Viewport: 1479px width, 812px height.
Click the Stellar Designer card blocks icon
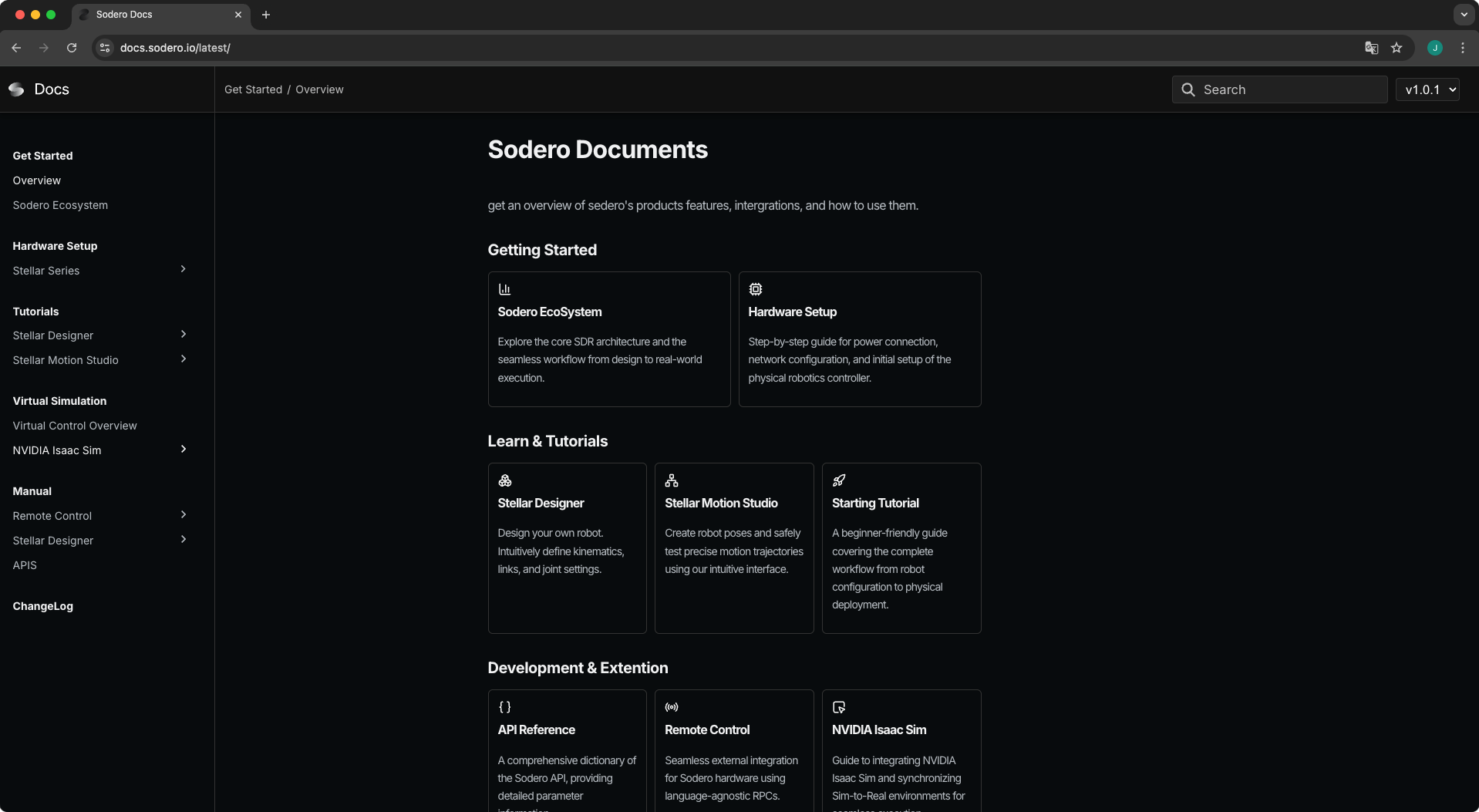pyautogui.click(x=505, y=480)
